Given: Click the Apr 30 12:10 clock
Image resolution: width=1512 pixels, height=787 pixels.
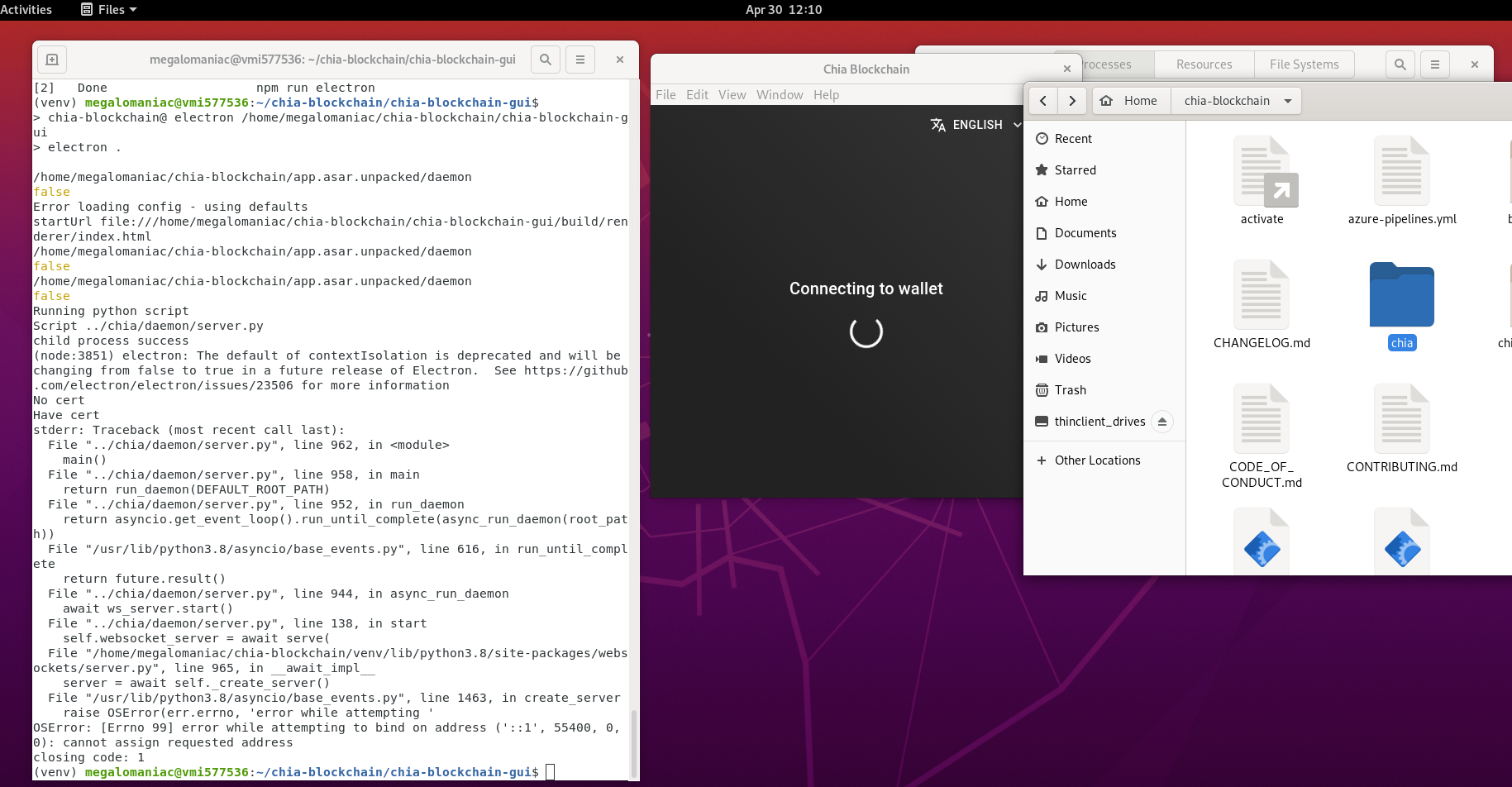Looking at the screenshot, I should 784,10.
